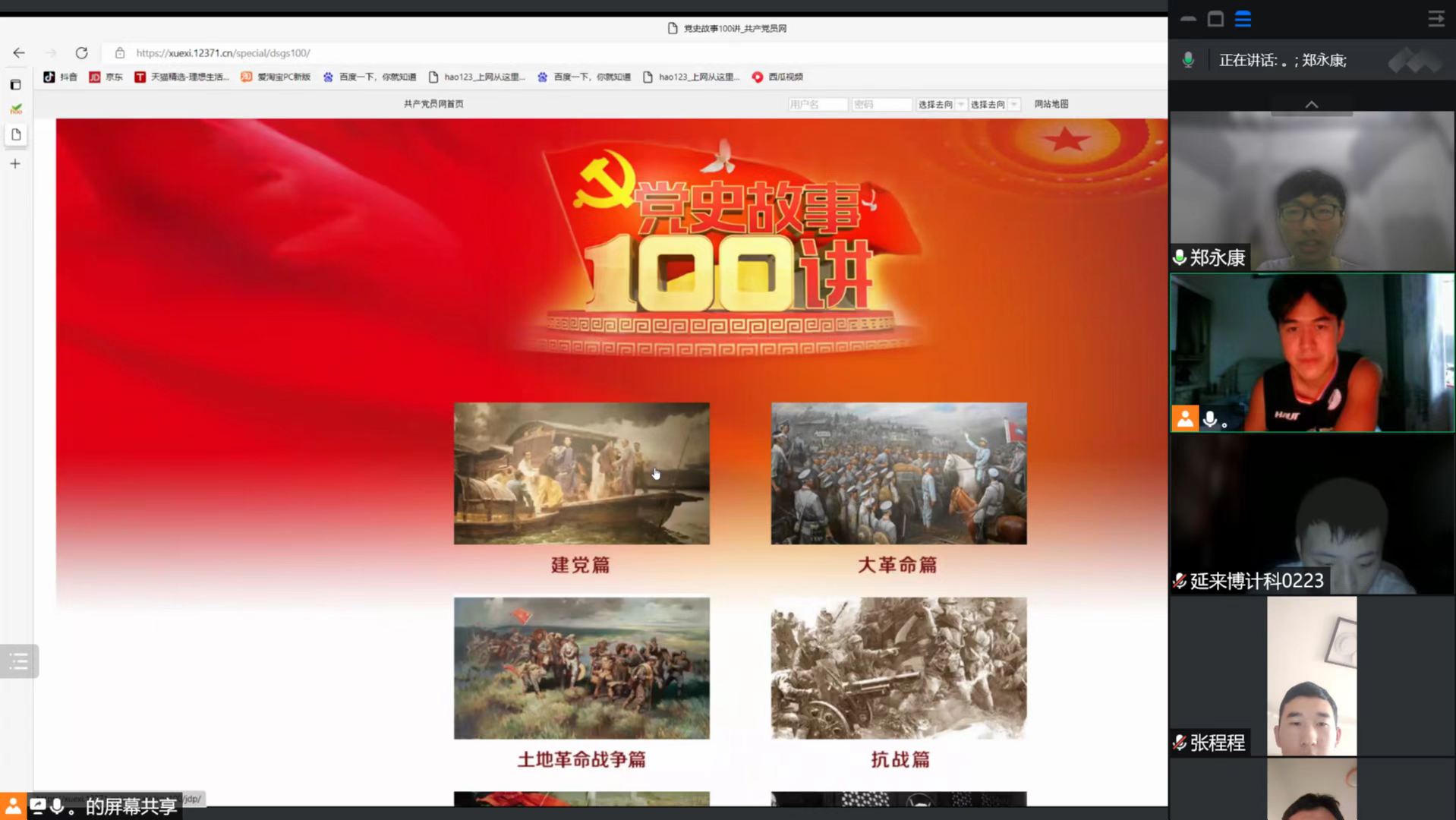This screenshot has height=820, width=1456.
Task: Open the 网站地图 link
Action: point(1051,104)
